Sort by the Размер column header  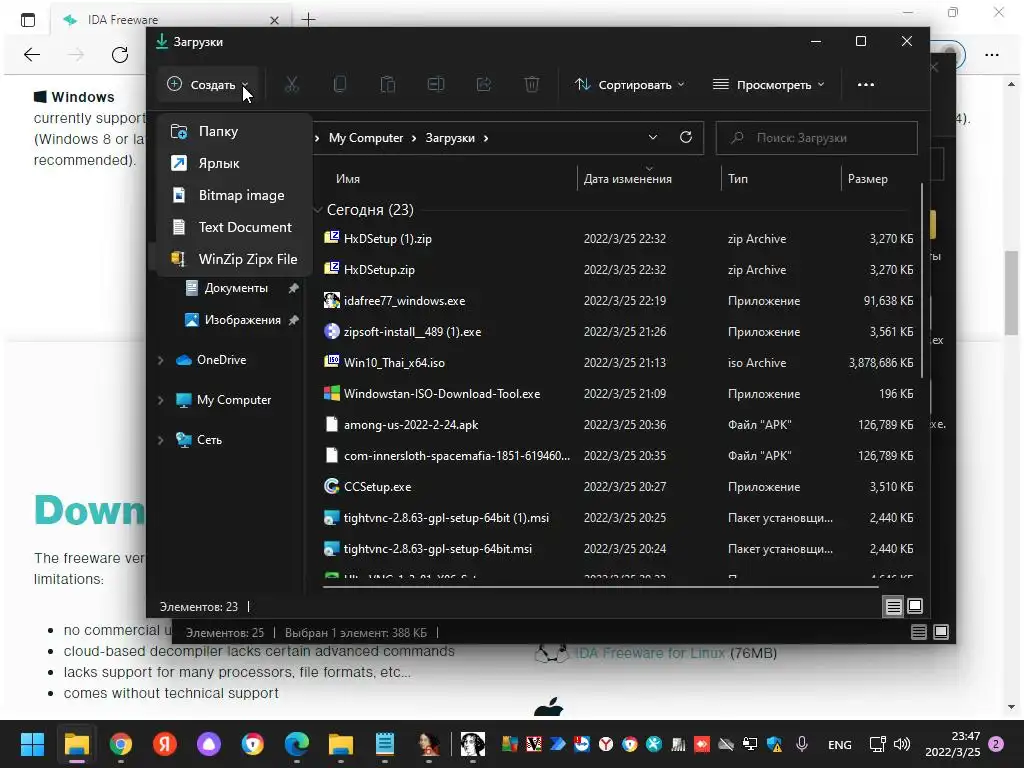[867, 179]
